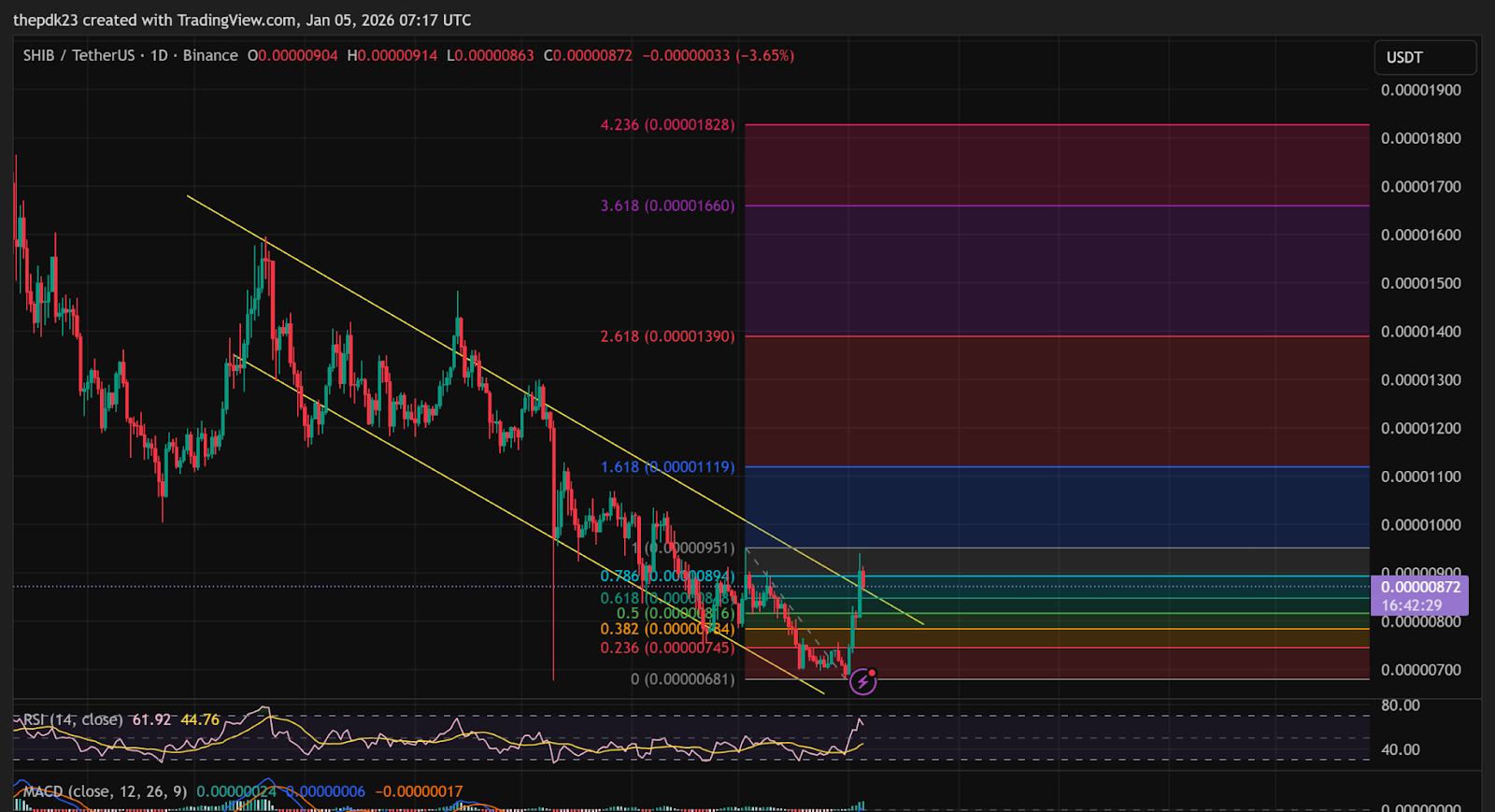Image resolution: width=1495 pixels, height=812 pixels.
Task: Click the purple lightning event icon
Action: [862, 681]
